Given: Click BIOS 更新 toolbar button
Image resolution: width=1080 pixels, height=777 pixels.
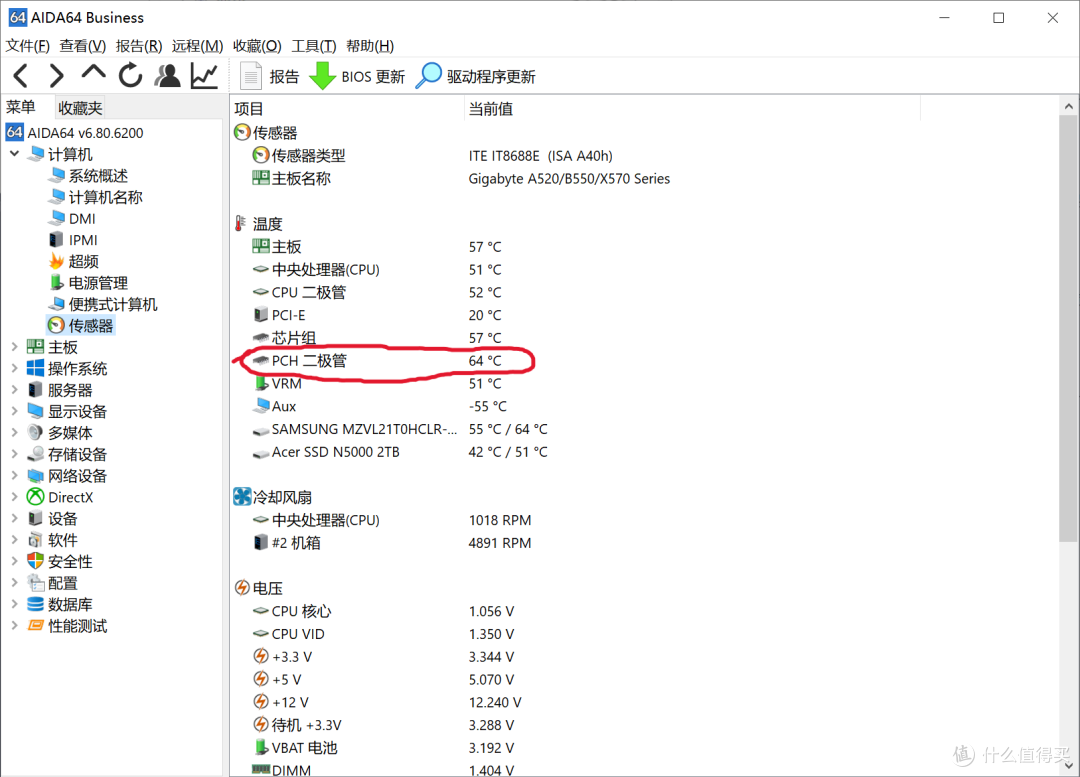Looking at the screenshot, I should coord(357,76).
